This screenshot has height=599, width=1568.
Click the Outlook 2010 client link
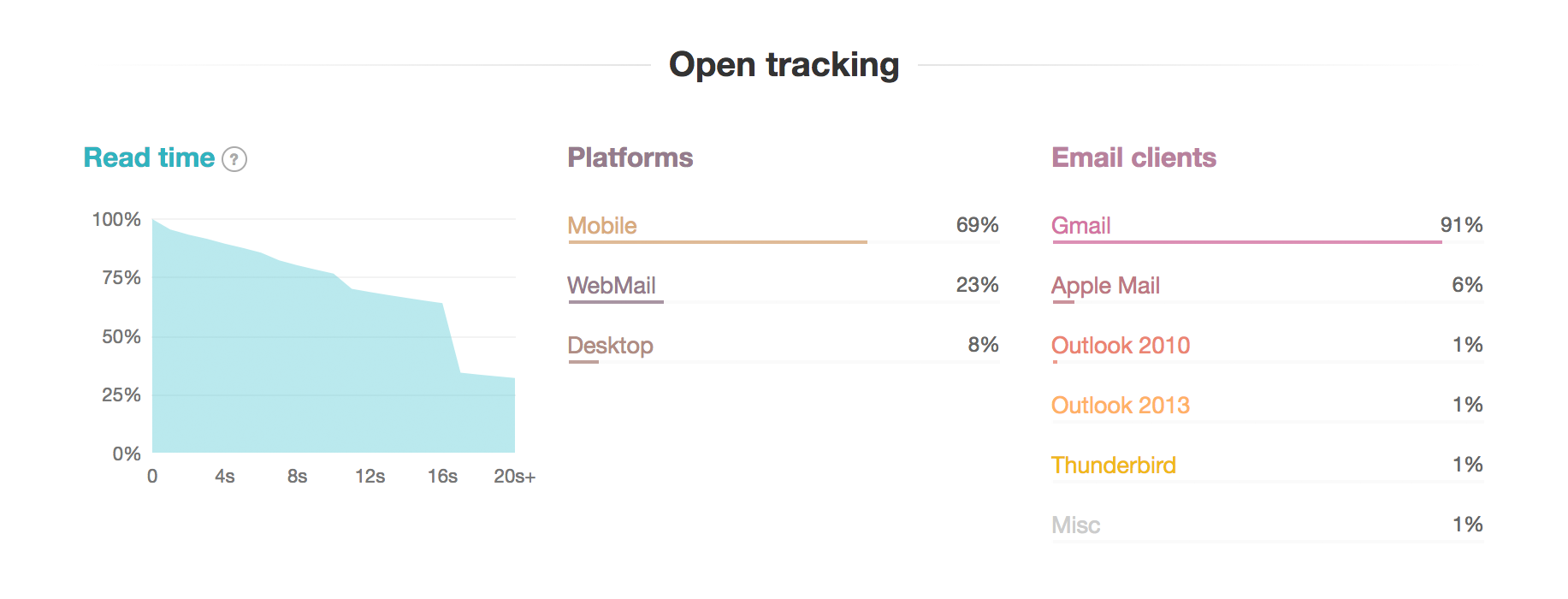pyautogui.click(x=1121, y=346)
